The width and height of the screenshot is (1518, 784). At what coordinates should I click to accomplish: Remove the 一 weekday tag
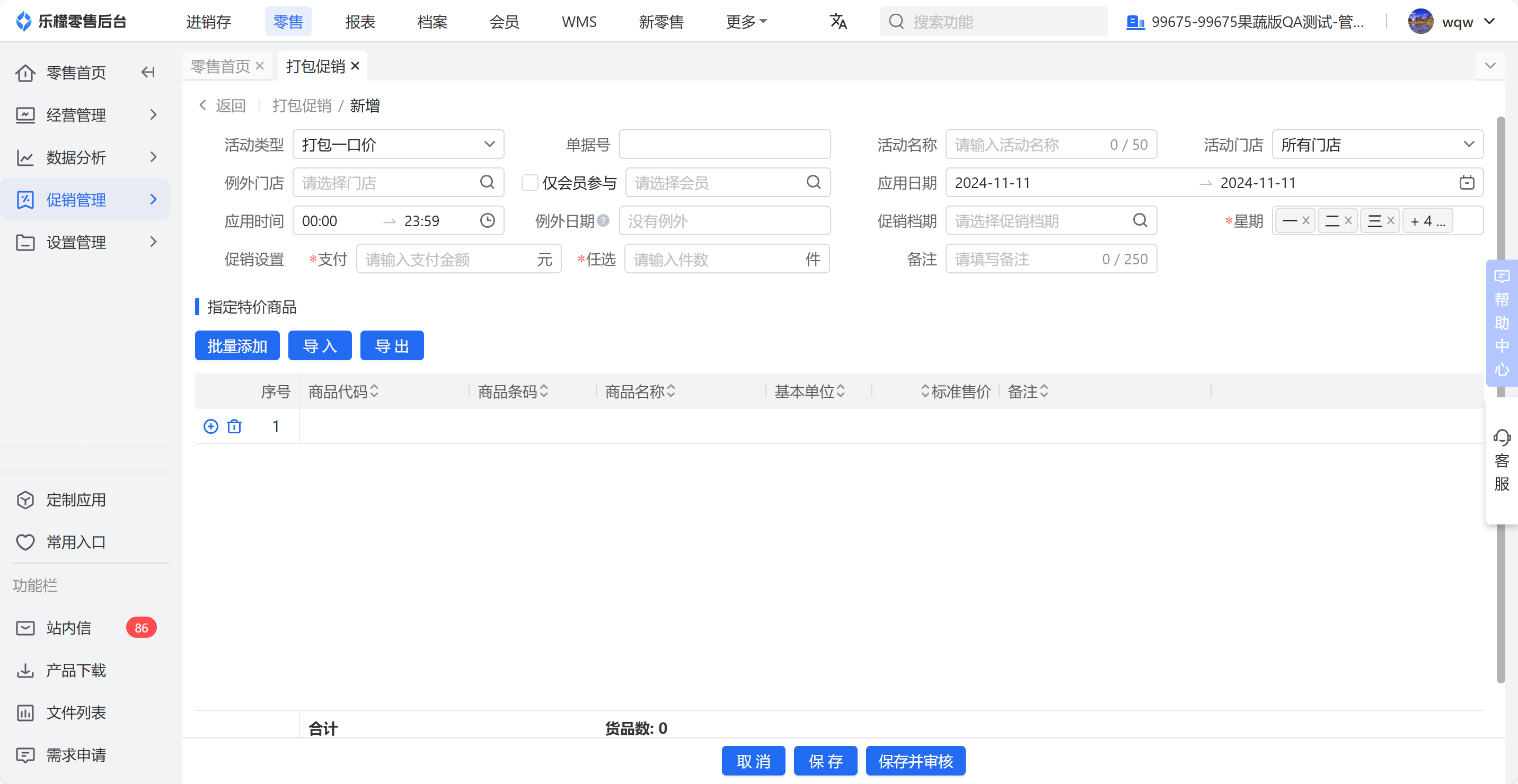1306,221
